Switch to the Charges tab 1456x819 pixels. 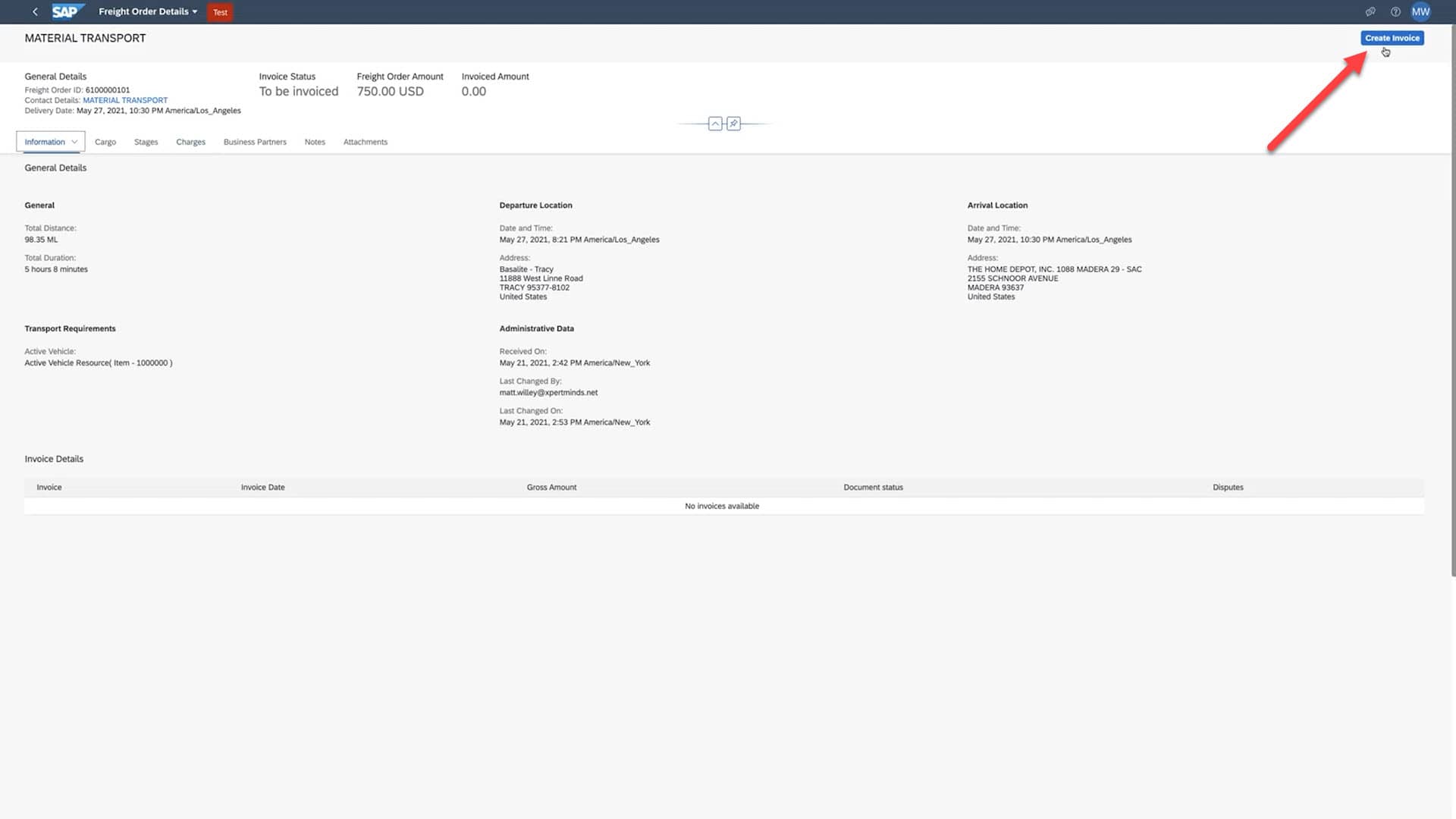pos(190,142)
